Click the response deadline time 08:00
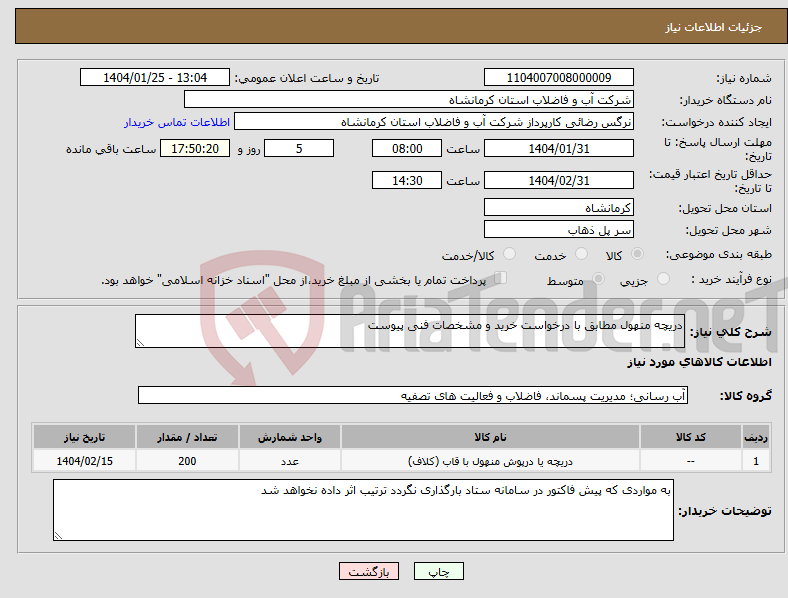788x598 pixels. pos(407,149)
